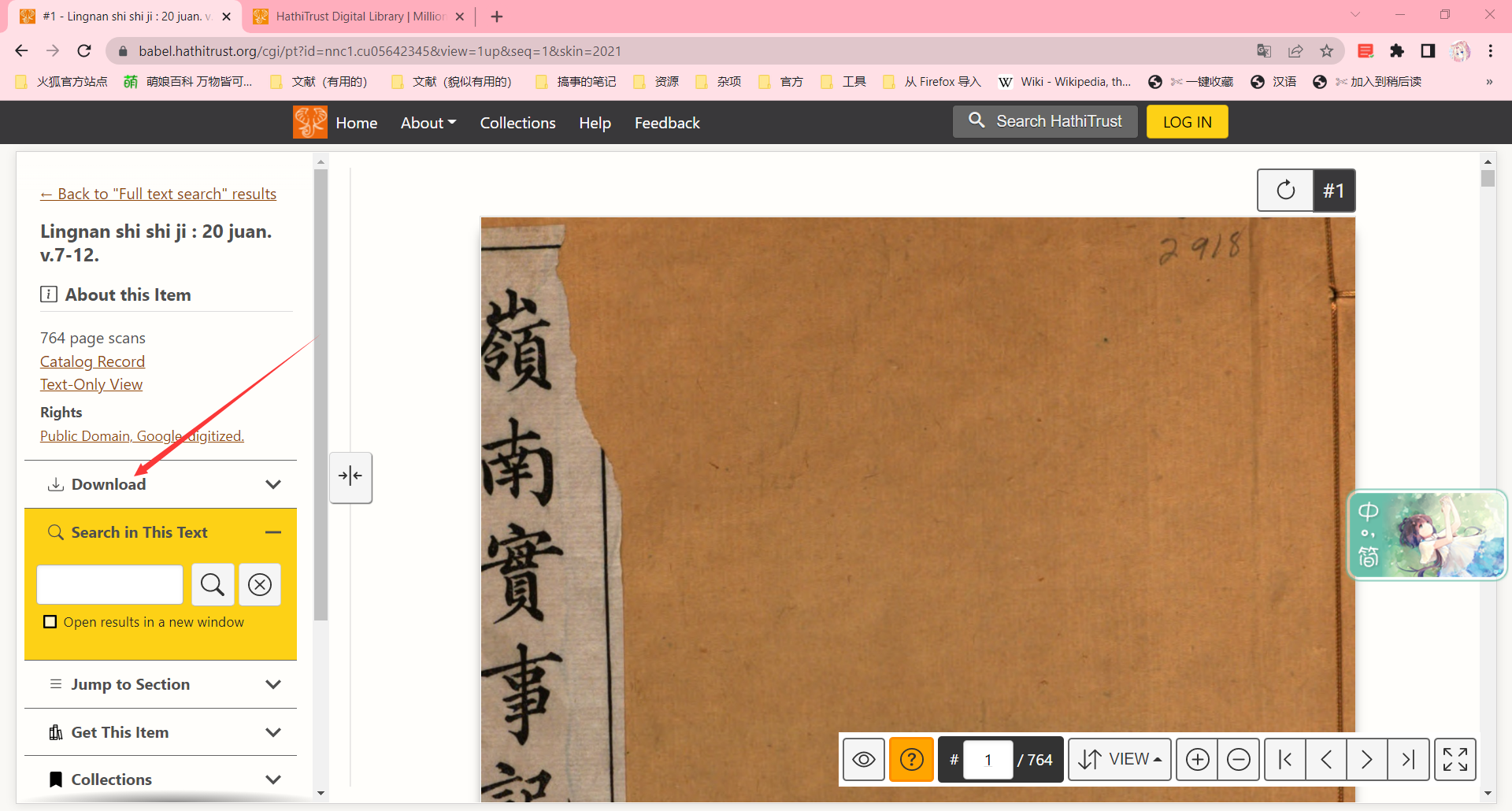Toggle the eye visibility button
1512x811 pixels.
pos(864,760)
